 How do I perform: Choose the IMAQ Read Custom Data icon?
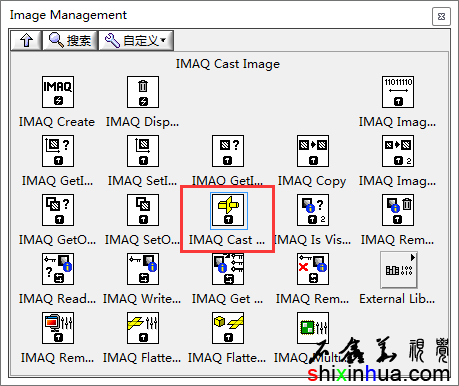click(x=58, y=269)
